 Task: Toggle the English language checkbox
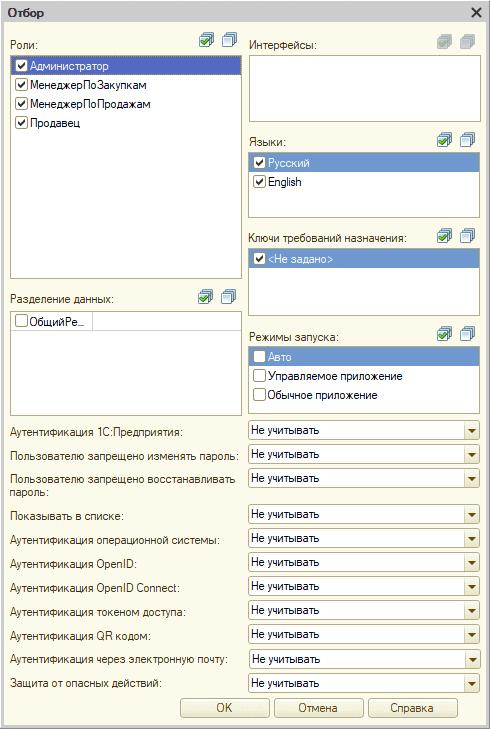click(x=259, y=182)
